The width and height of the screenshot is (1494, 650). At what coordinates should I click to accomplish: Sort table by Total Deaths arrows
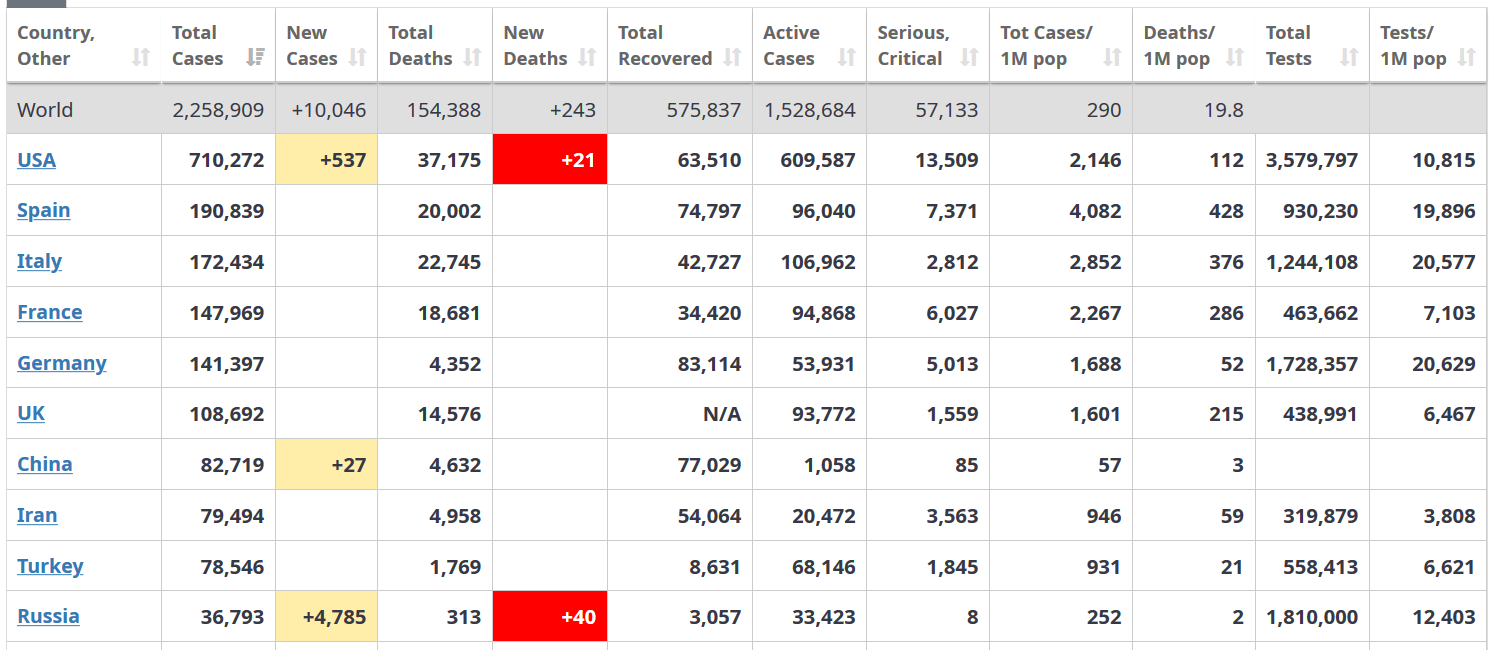tap(472, 58)
